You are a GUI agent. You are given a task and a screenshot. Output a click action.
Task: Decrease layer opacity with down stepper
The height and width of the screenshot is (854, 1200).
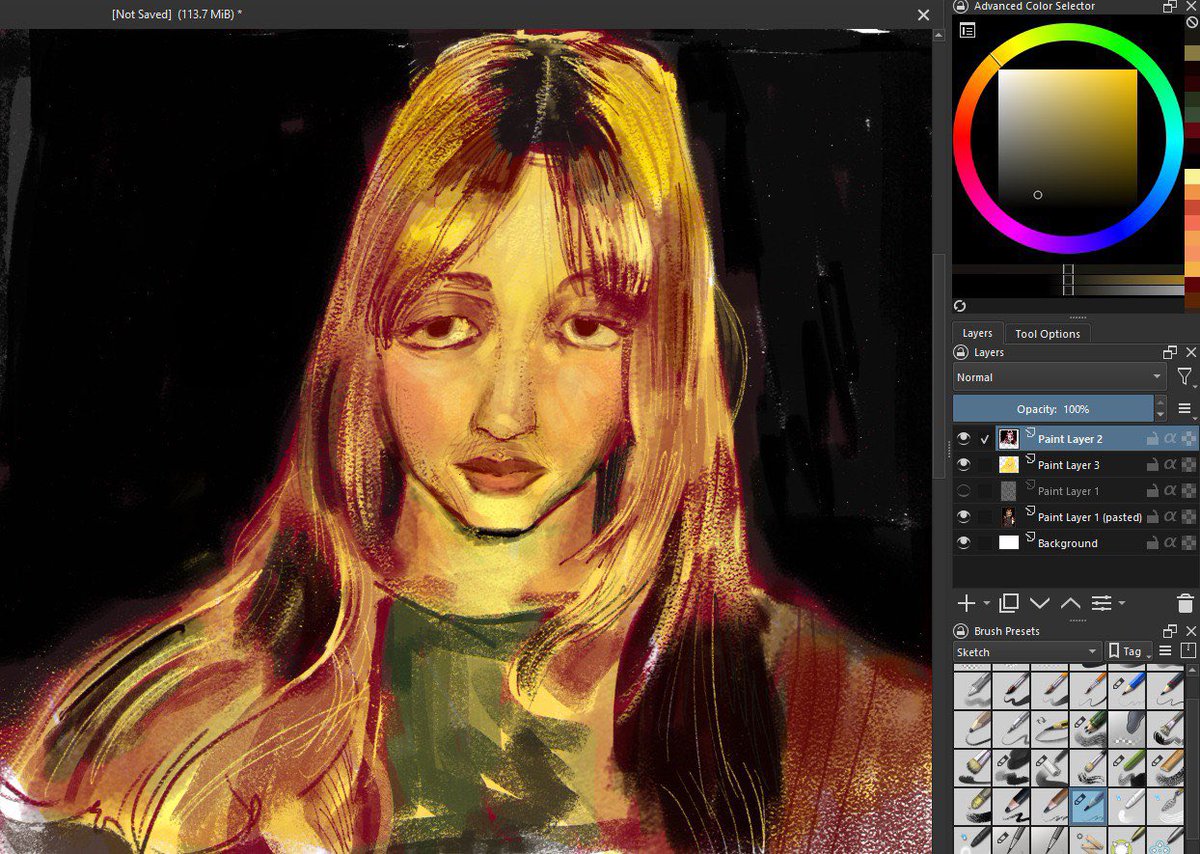click(1160, 415)
